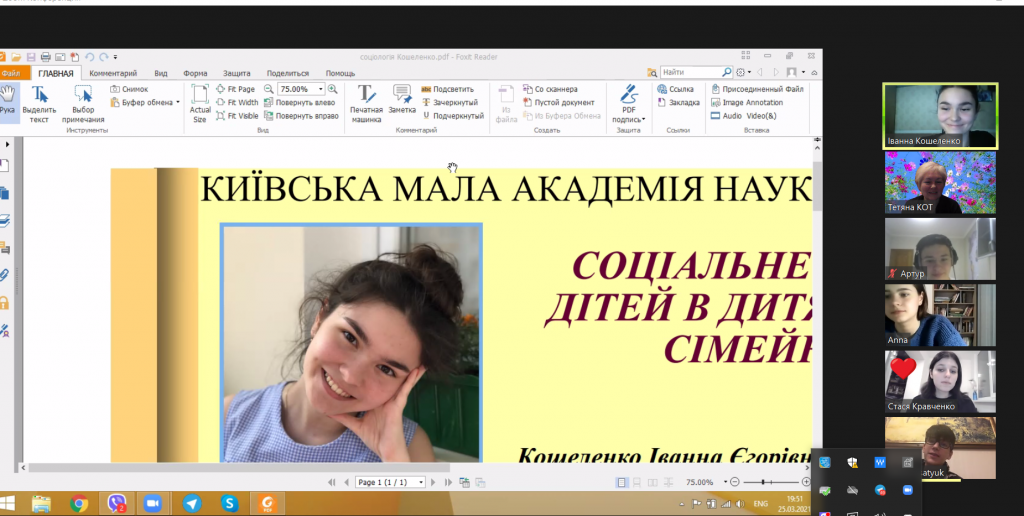Switch to the Защита ribbon tab
Image resolution: width=1024 pixels, height=516 pixels.
pos(236,74)
